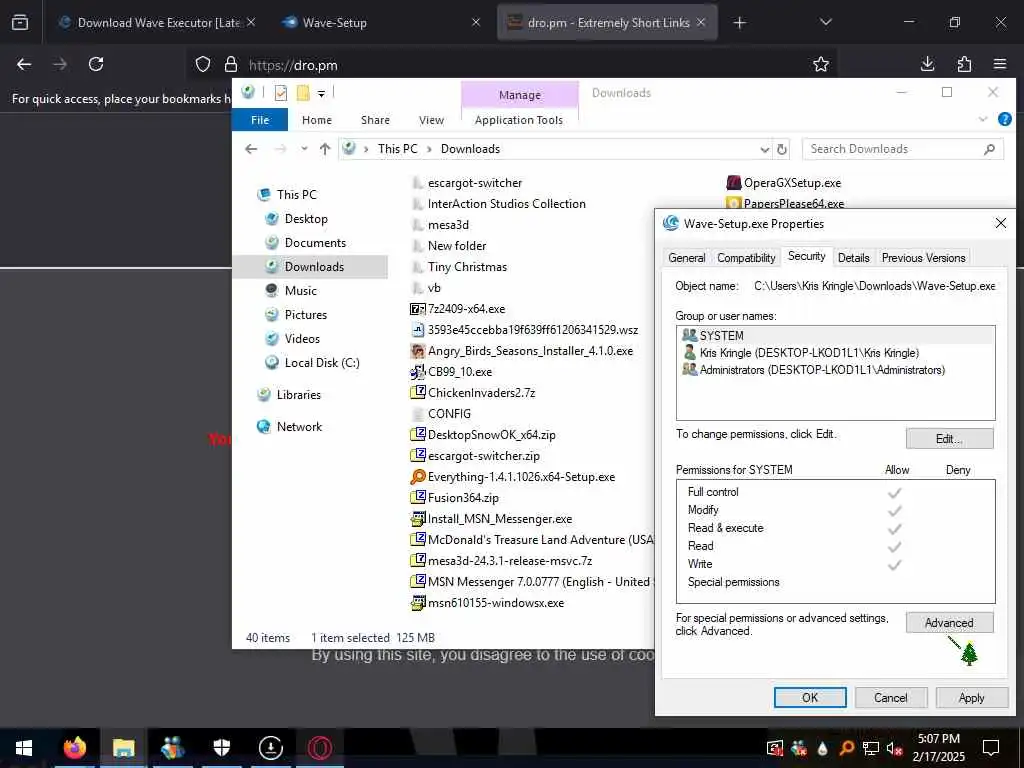Image resolution: width=1024 pixels, height=768 pixels.
Task: Switch to the Wave-Setup browser tab
Action: point(381,23)
